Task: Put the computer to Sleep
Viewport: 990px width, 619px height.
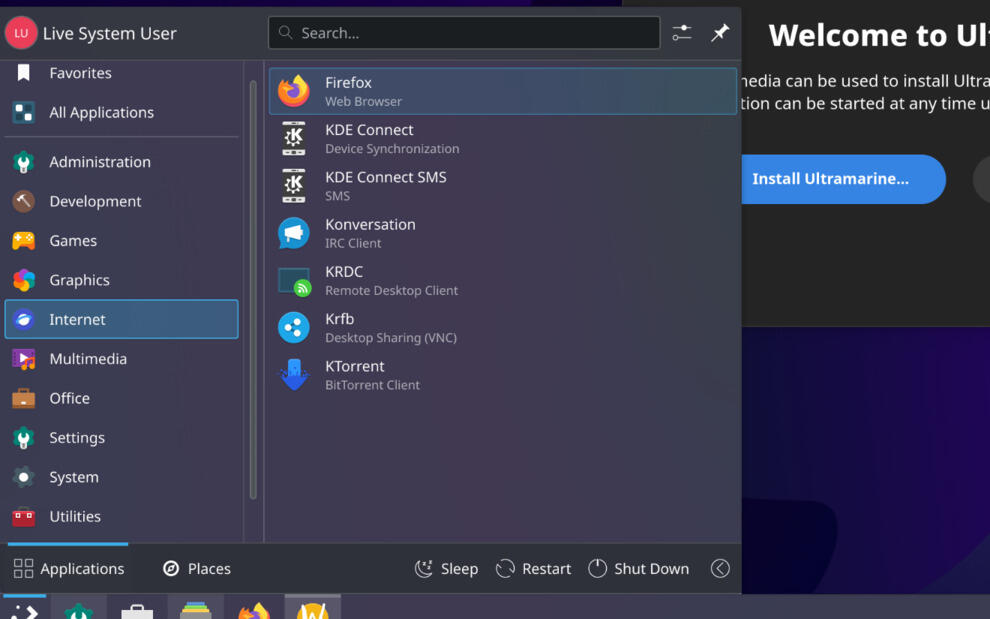Action: pos(446,568)
